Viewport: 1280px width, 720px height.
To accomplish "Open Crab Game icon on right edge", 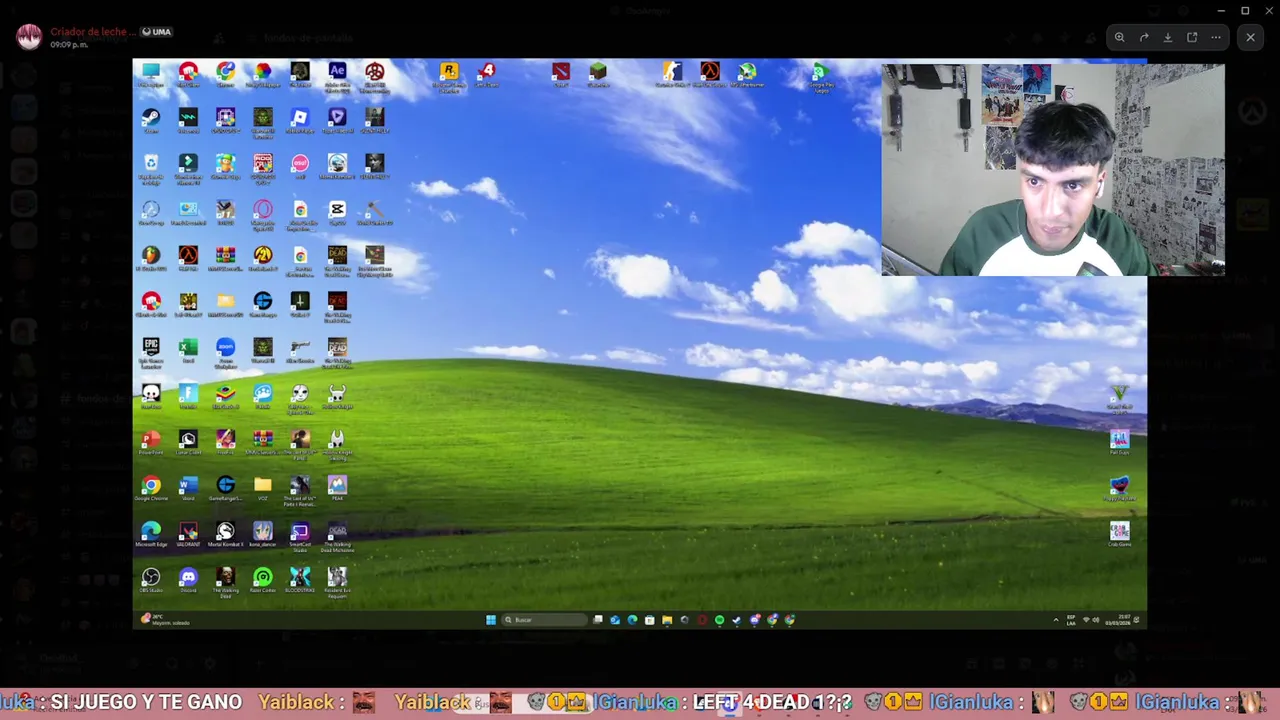I will (1119, 532).
